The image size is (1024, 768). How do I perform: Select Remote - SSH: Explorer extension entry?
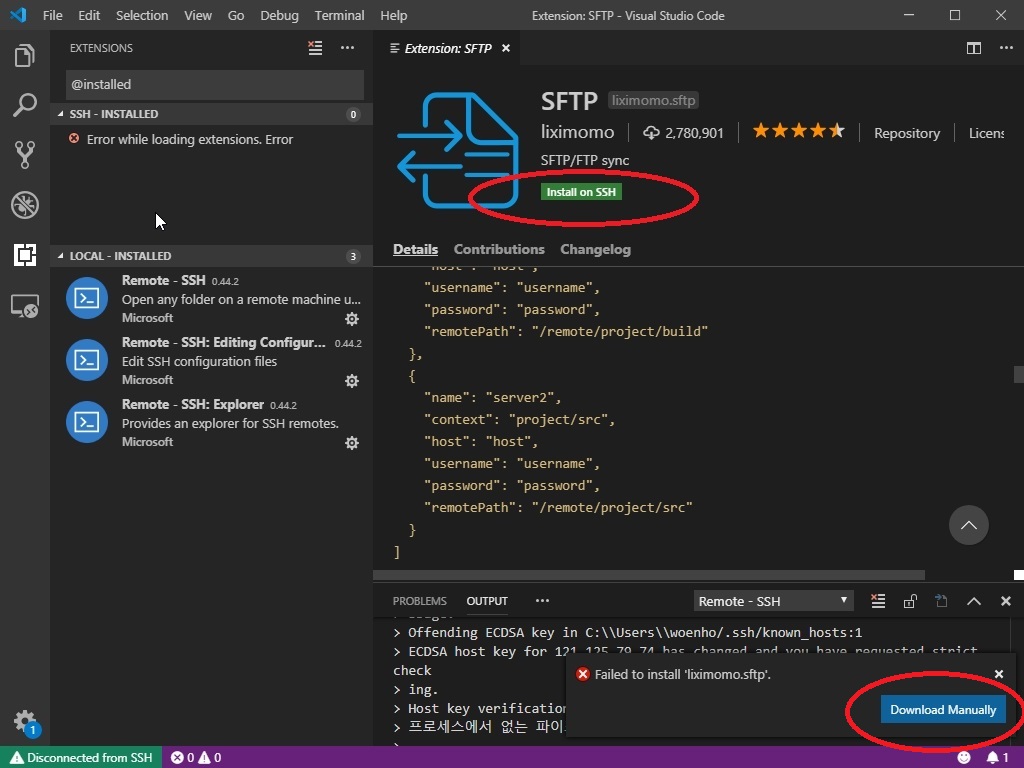pos(211,423)
